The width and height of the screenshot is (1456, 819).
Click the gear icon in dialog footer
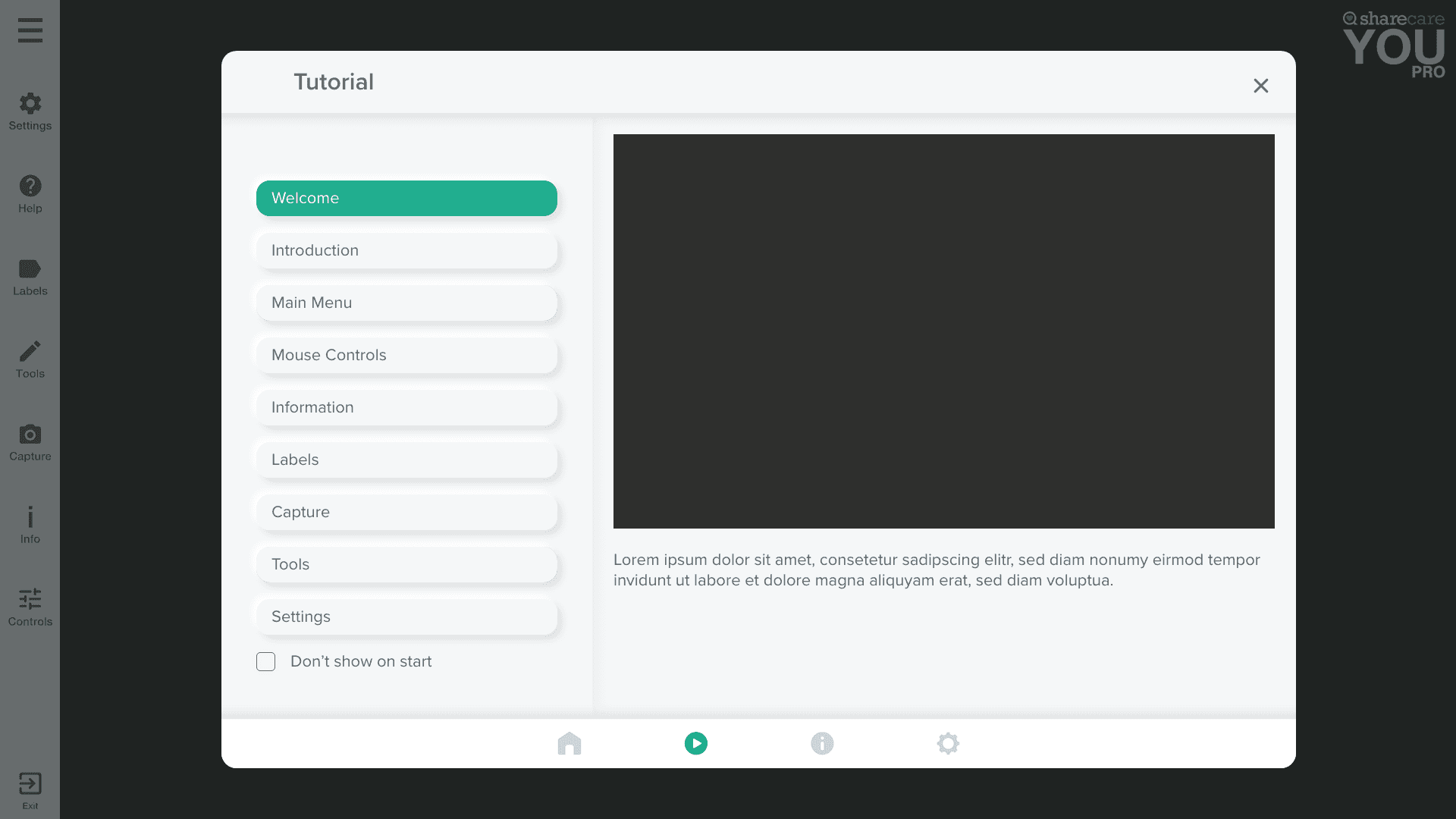(948, 743)
